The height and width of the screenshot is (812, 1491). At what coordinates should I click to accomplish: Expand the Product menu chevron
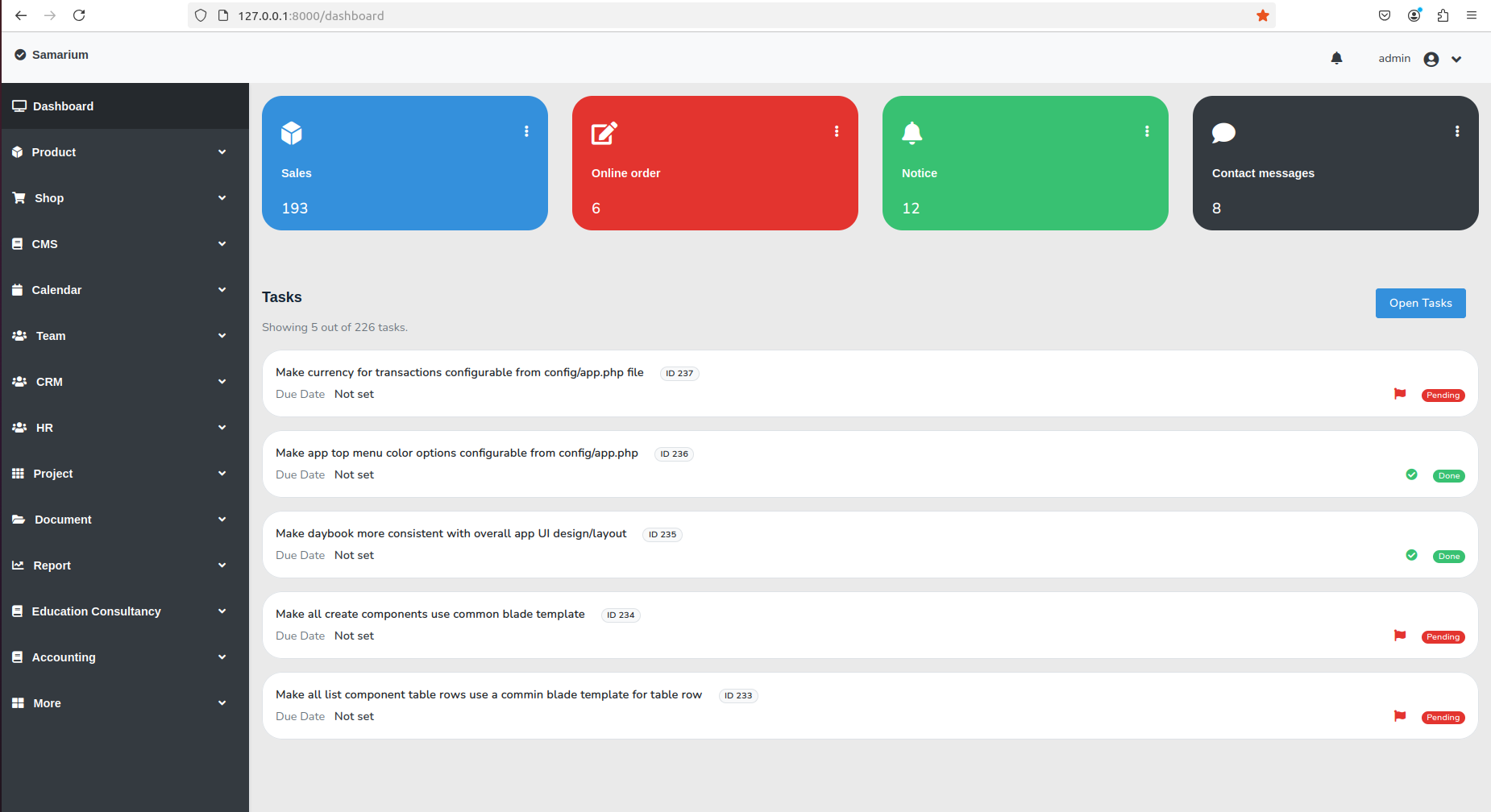tap(222, 152)
